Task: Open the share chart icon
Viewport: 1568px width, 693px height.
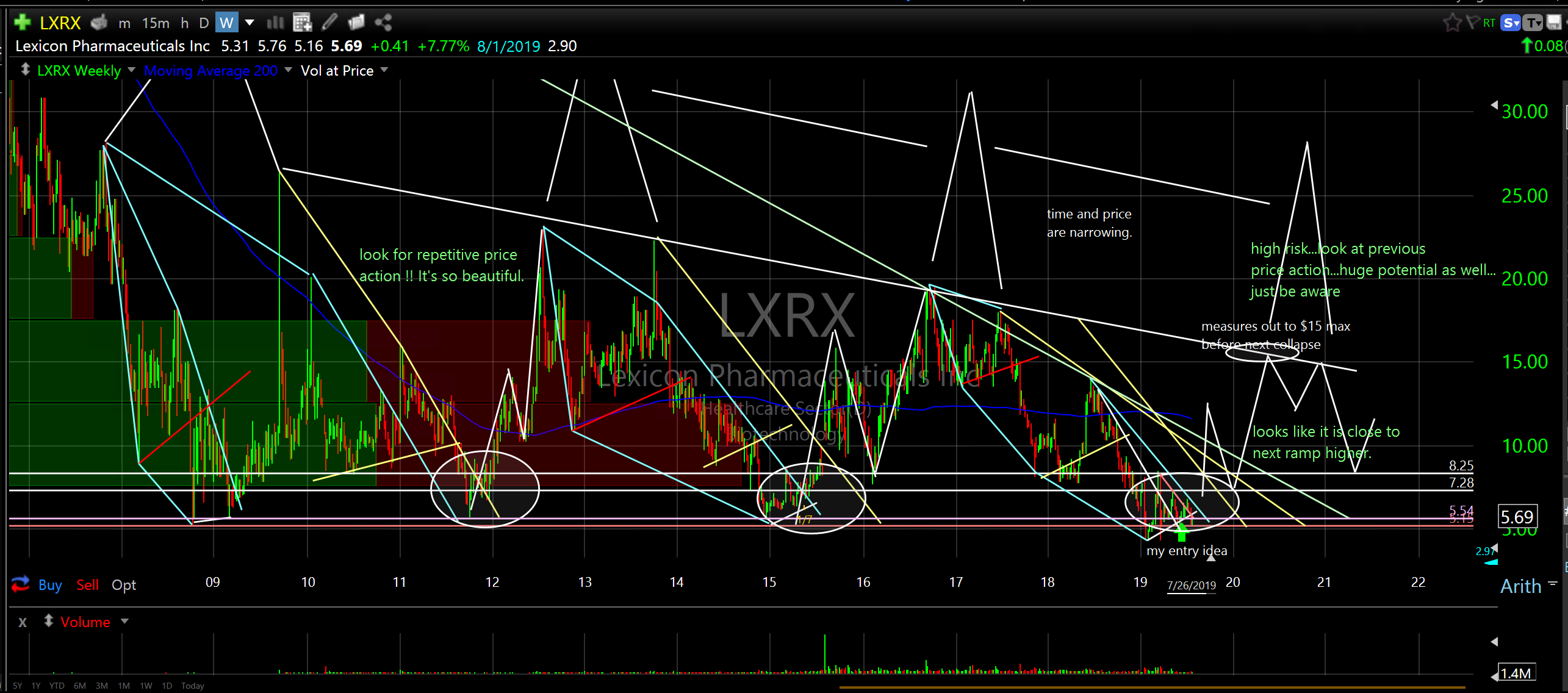Action: click(x=383, y=23)
